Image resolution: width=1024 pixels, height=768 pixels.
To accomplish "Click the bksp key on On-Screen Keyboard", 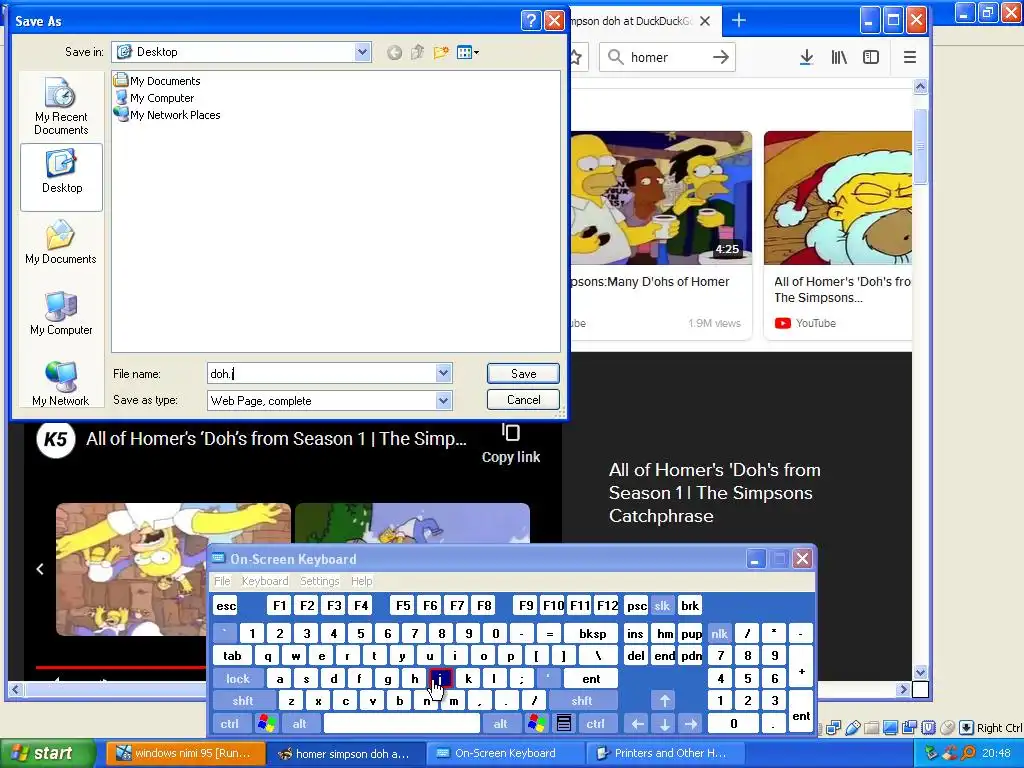I will click(592, 633).
